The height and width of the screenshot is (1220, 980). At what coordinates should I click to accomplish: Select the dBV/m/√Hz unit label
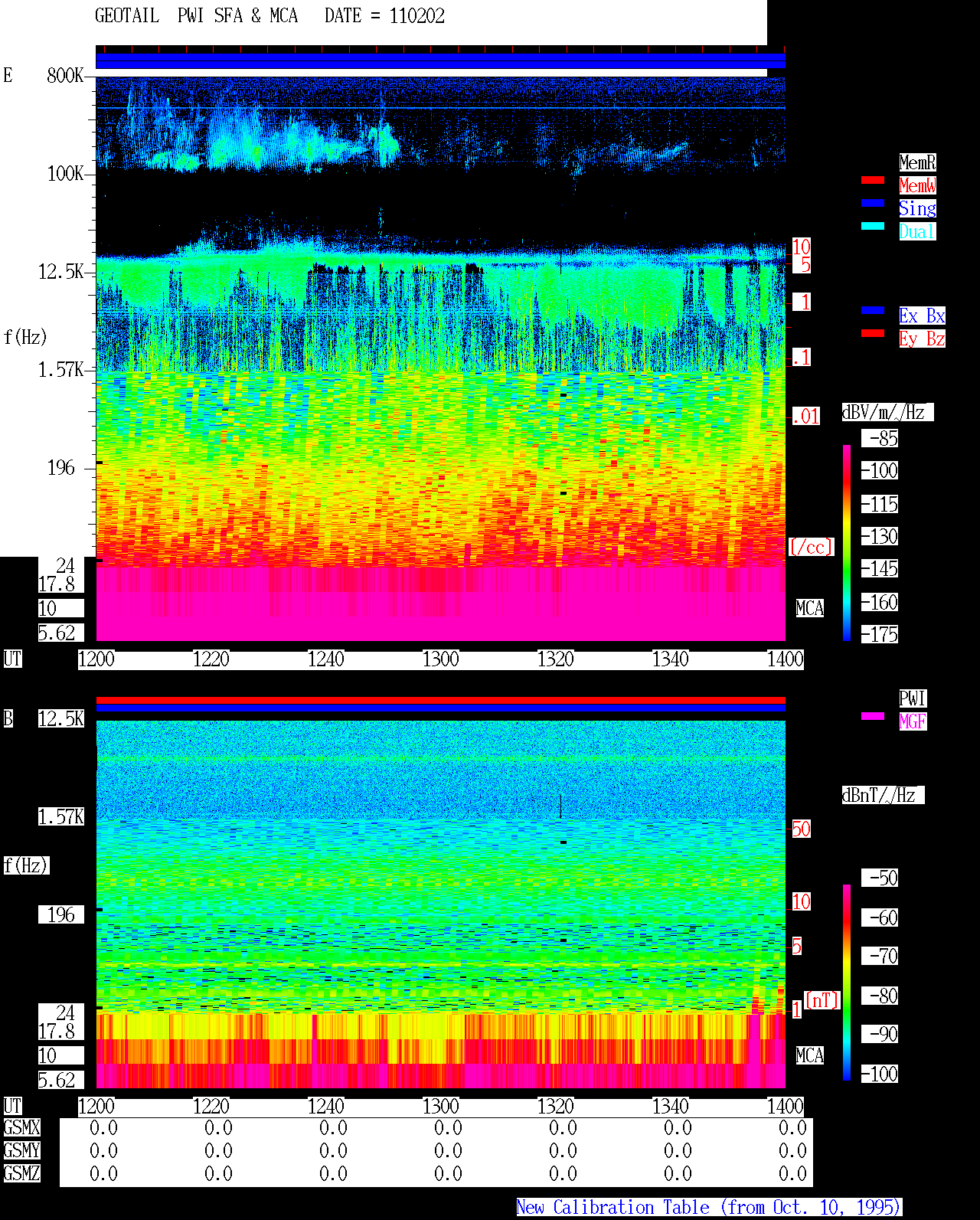(x=887, y=412)
